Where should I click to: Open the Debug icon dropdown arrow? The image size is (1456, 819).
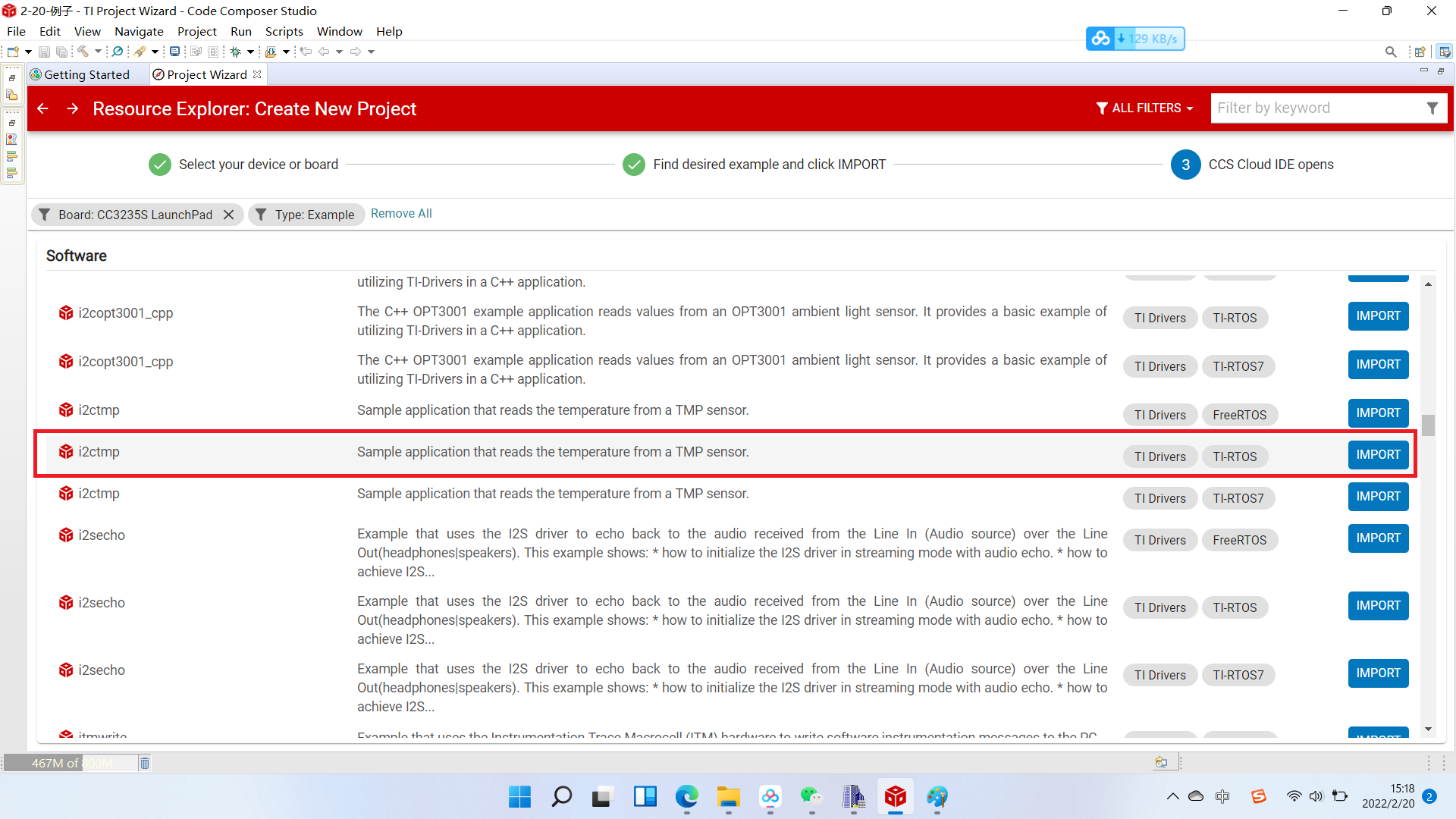pos(250,52)
